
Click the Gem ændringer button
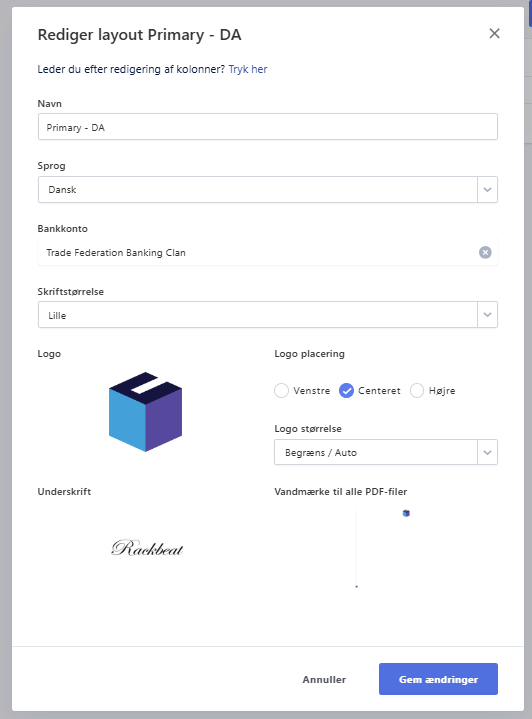coord(438,679)
